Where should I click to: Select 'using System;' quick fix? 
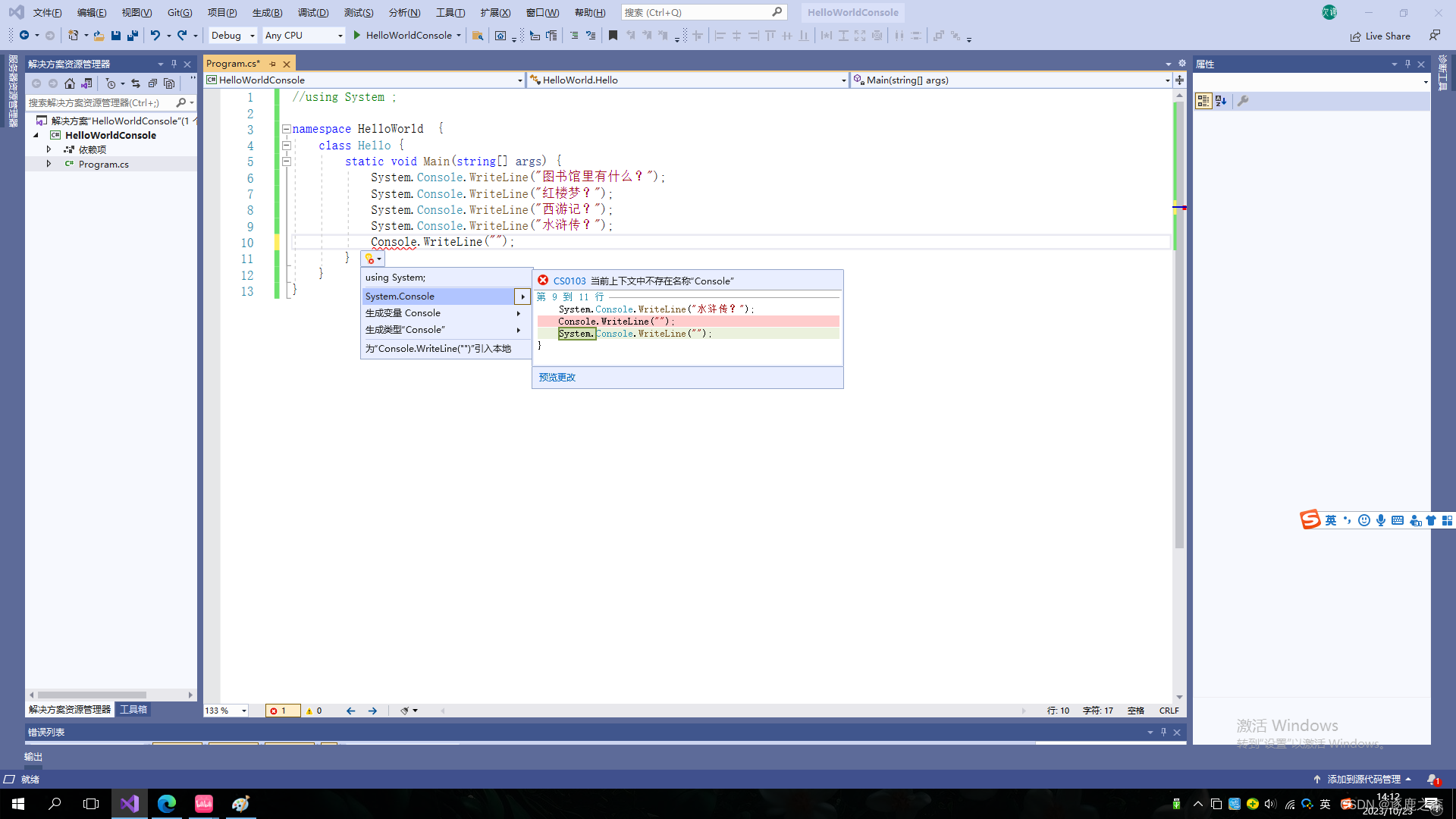[446, 278]
